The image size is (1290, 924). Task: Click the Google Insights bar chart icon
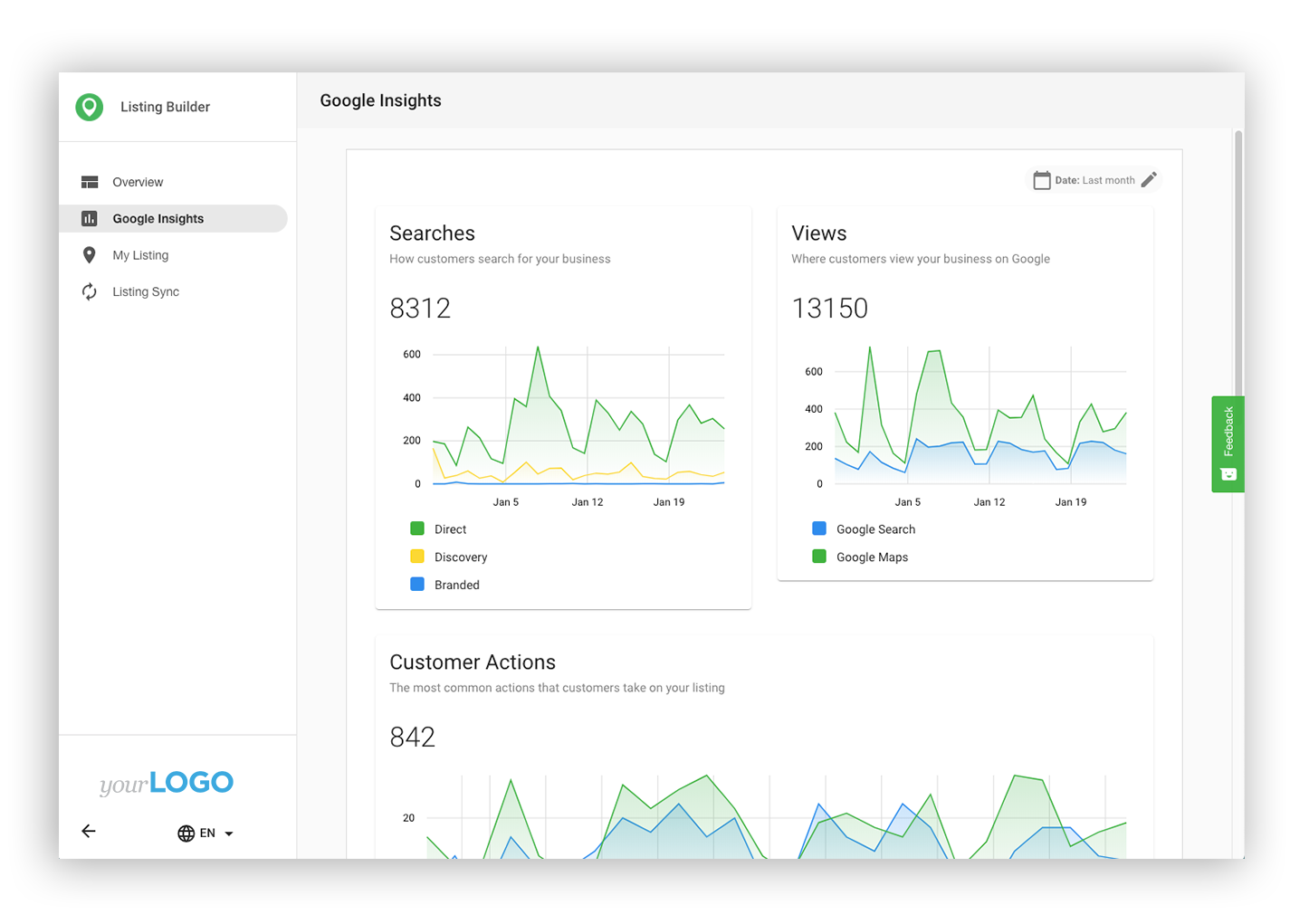point(90,218)
